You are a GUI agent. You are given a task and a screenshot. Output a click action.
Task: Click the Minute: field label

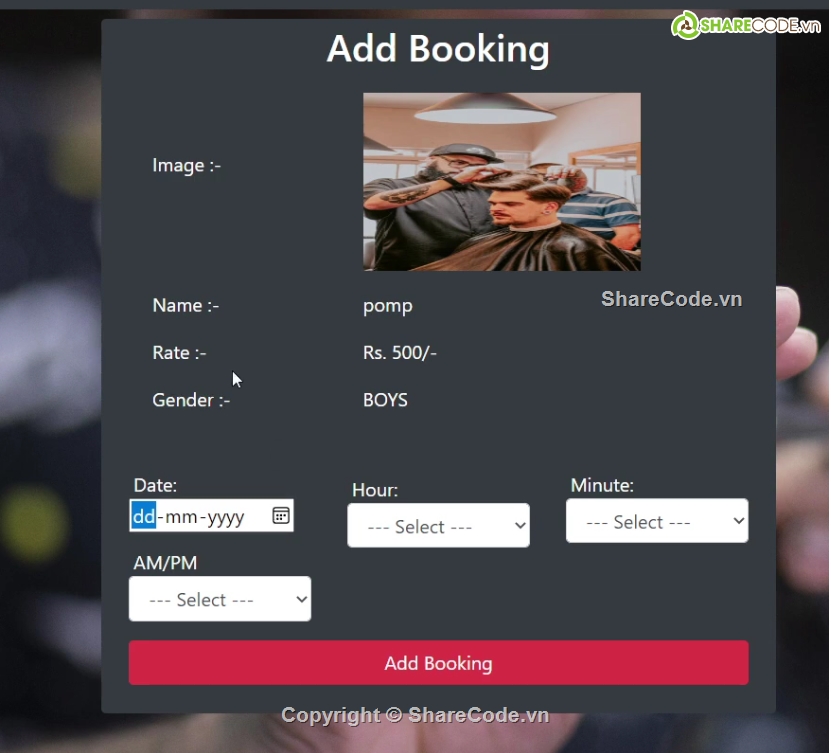602,485
